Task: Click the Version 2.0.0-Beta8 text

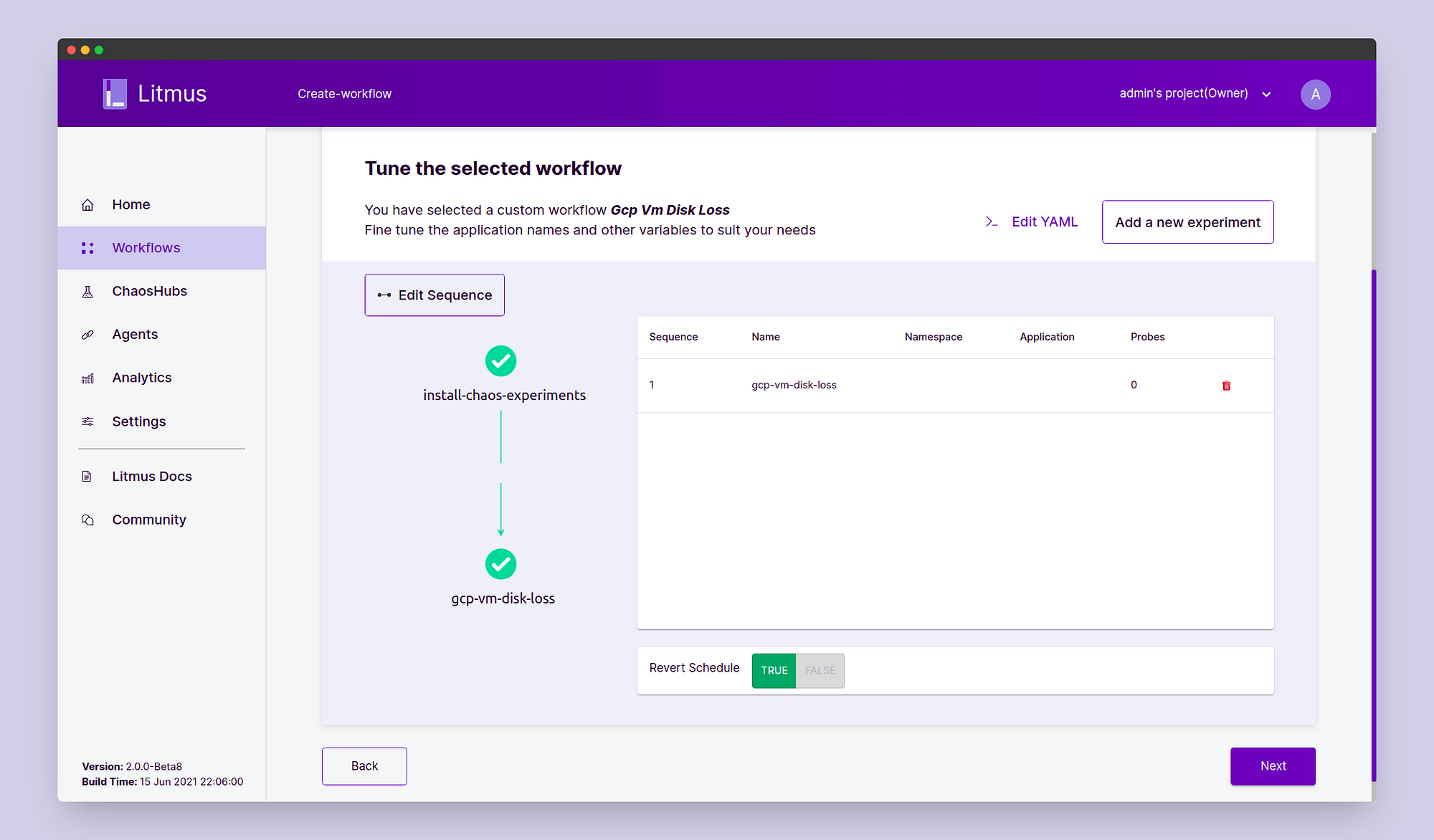Action: click(132, 766)
